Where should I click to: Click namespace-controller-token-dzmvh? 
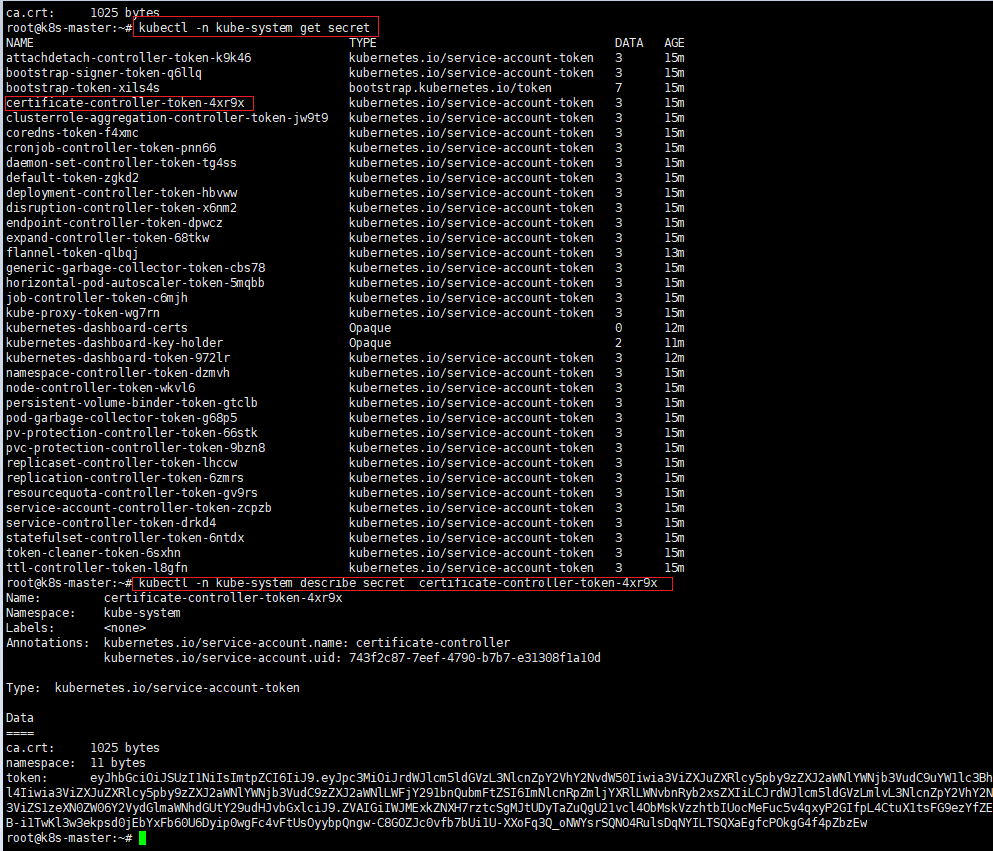tap(118, 373)
